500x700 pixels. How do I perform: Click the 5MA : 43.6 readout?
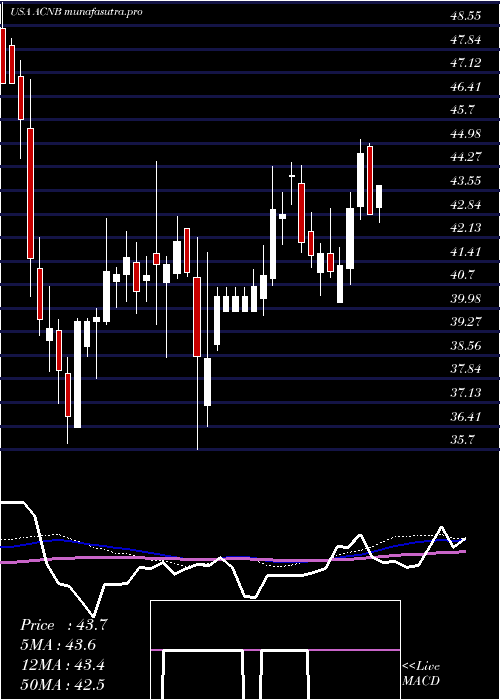point(58,645)
